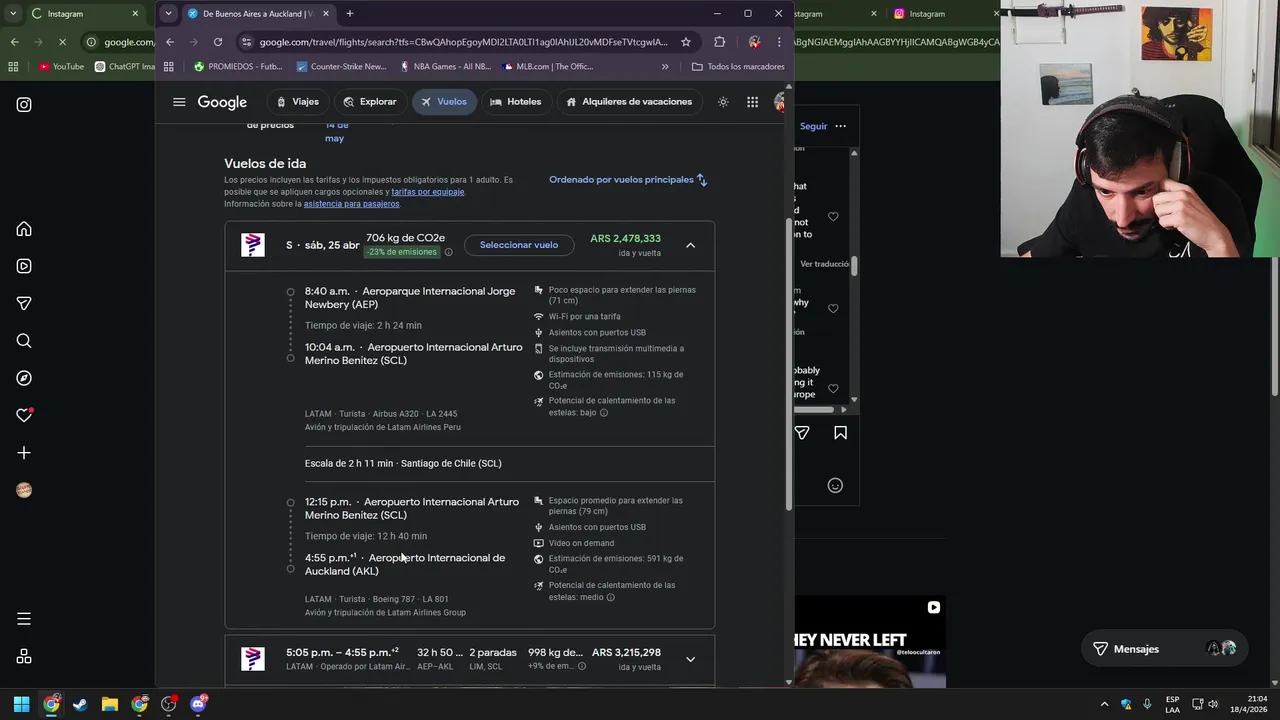
Task: Save the Instagram post with bookmark icon
Action: coord(840,433)
